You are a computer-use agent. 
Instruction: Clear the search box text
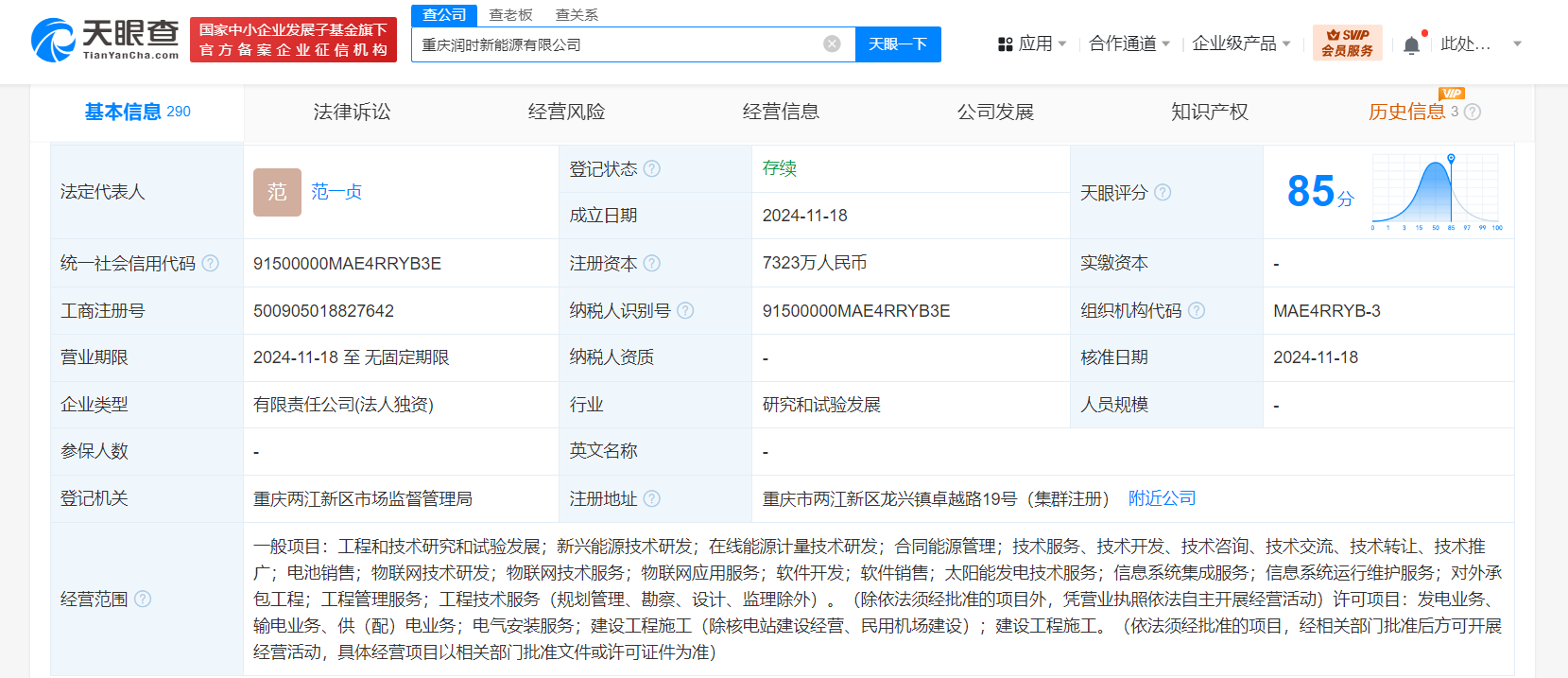(x=832, y=44)
